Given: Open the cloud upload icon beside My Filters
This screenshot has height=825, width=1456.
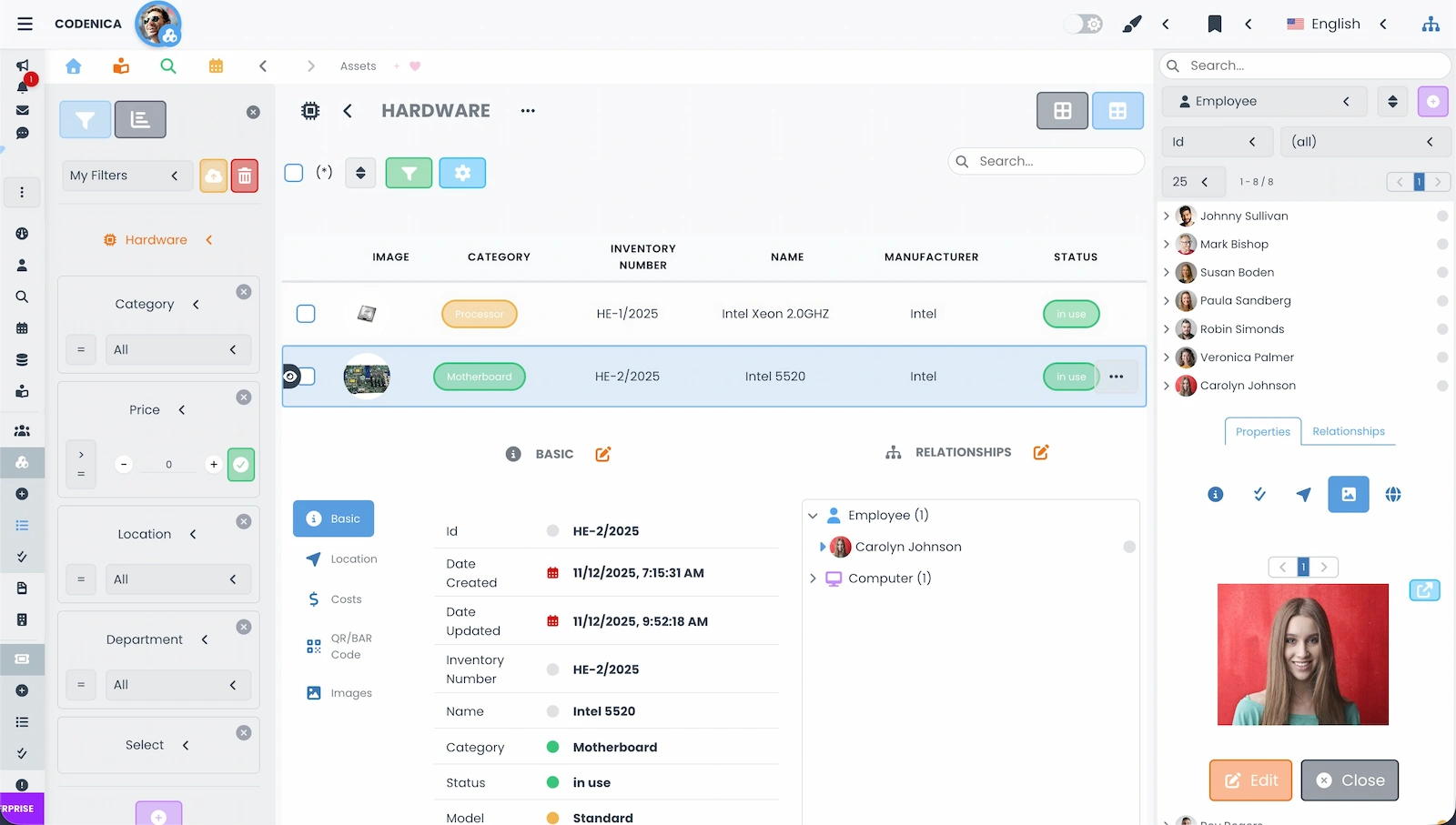Looking at the screenshot, I should pos(213,175).
